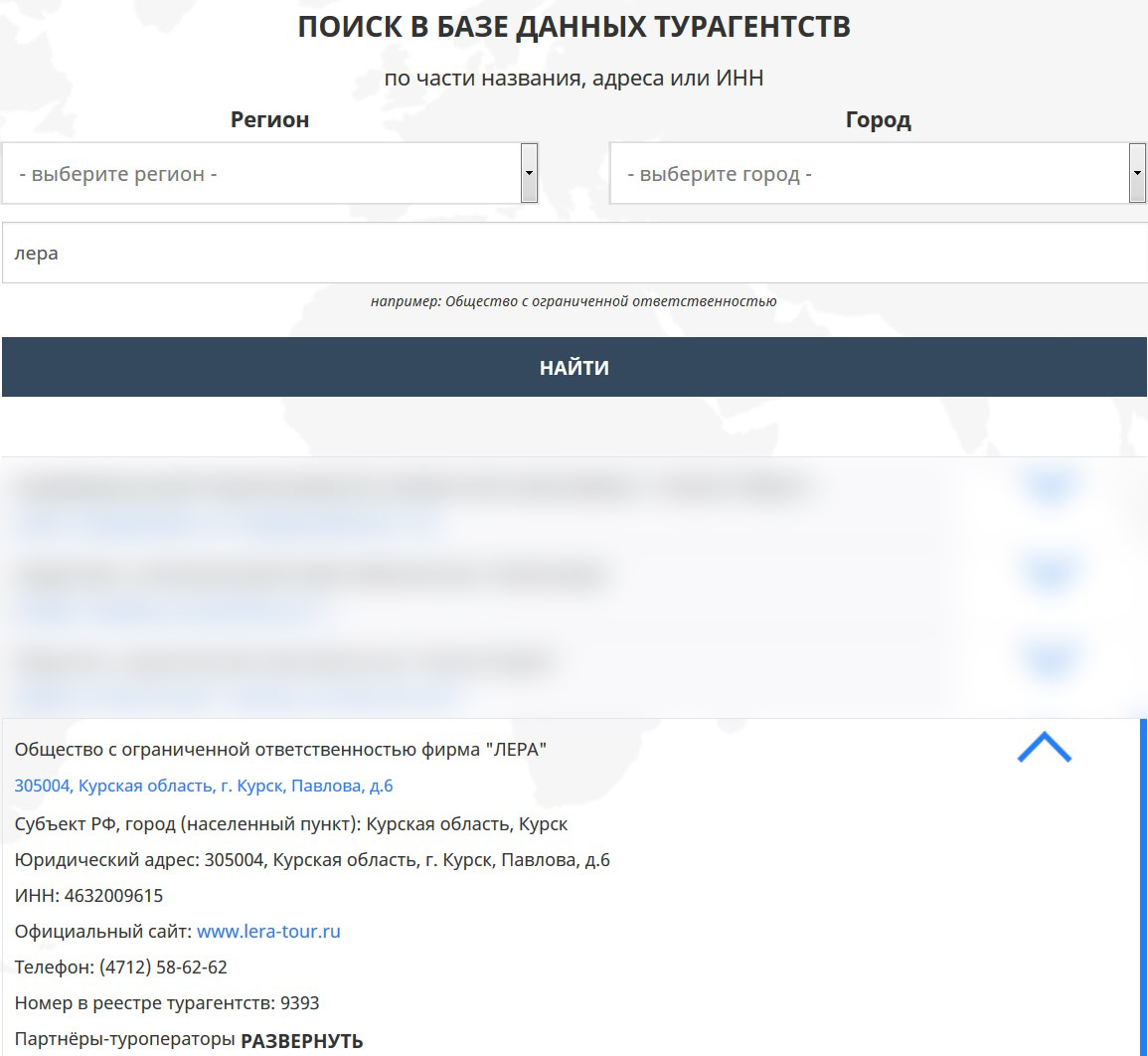This screenshot has height=1056, width=1148.
Task: Click the search field containing 'лера'
Action: [x=574, y=254]
